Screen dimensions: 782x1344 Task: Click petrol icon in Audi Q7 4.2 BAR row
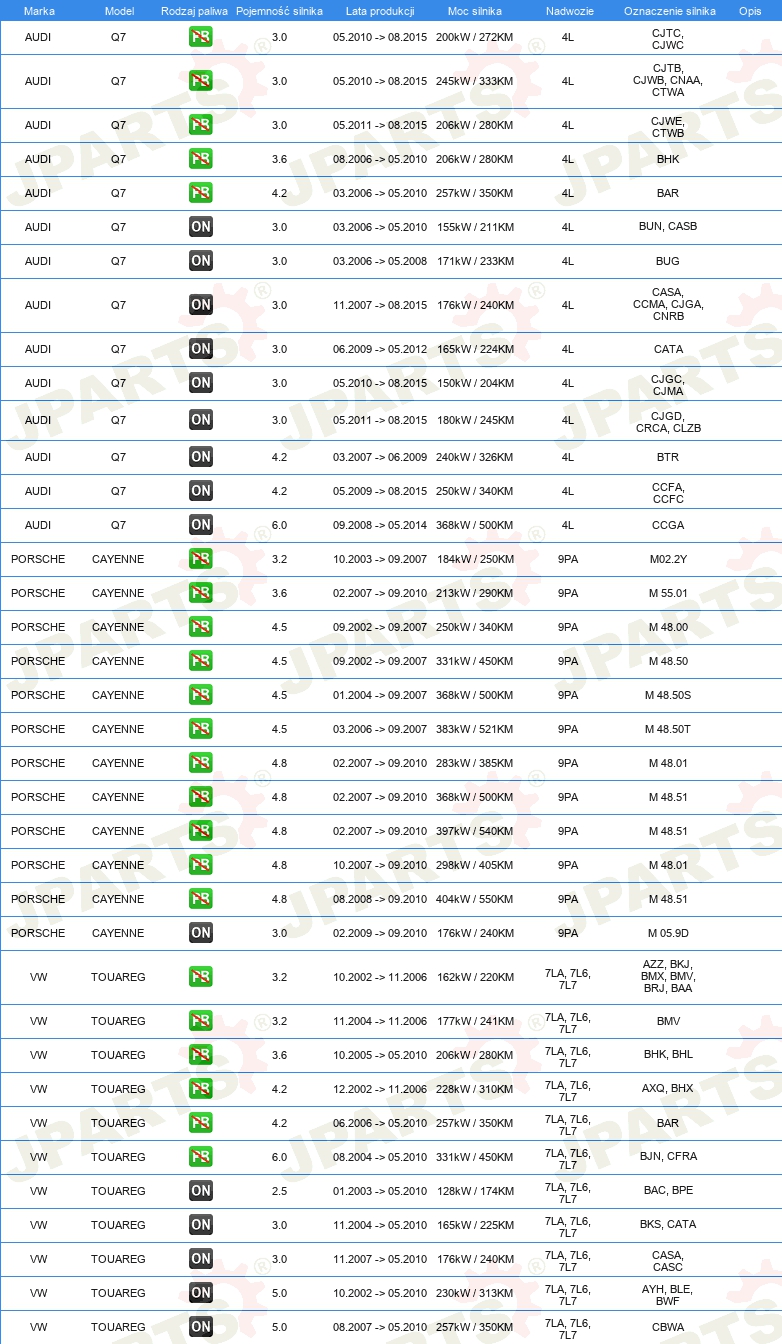tap(201, 193)
